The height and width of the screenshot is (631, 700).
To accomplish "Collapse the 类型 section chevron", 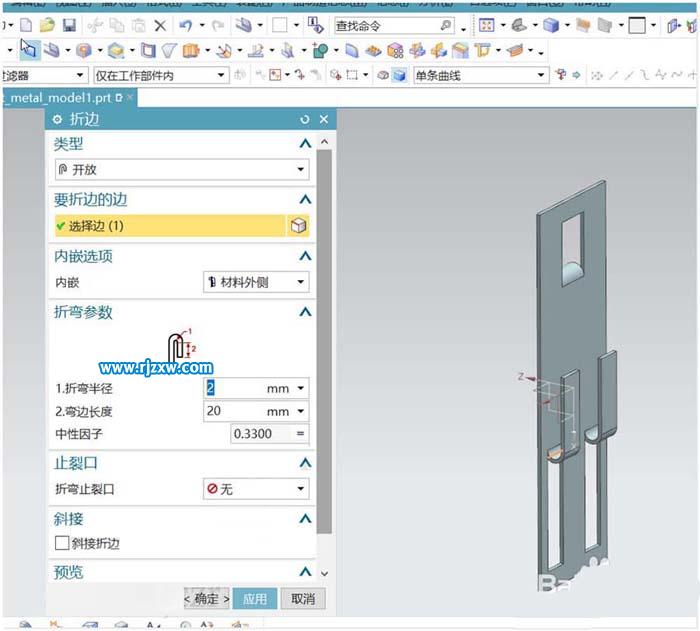I will 305,144.
